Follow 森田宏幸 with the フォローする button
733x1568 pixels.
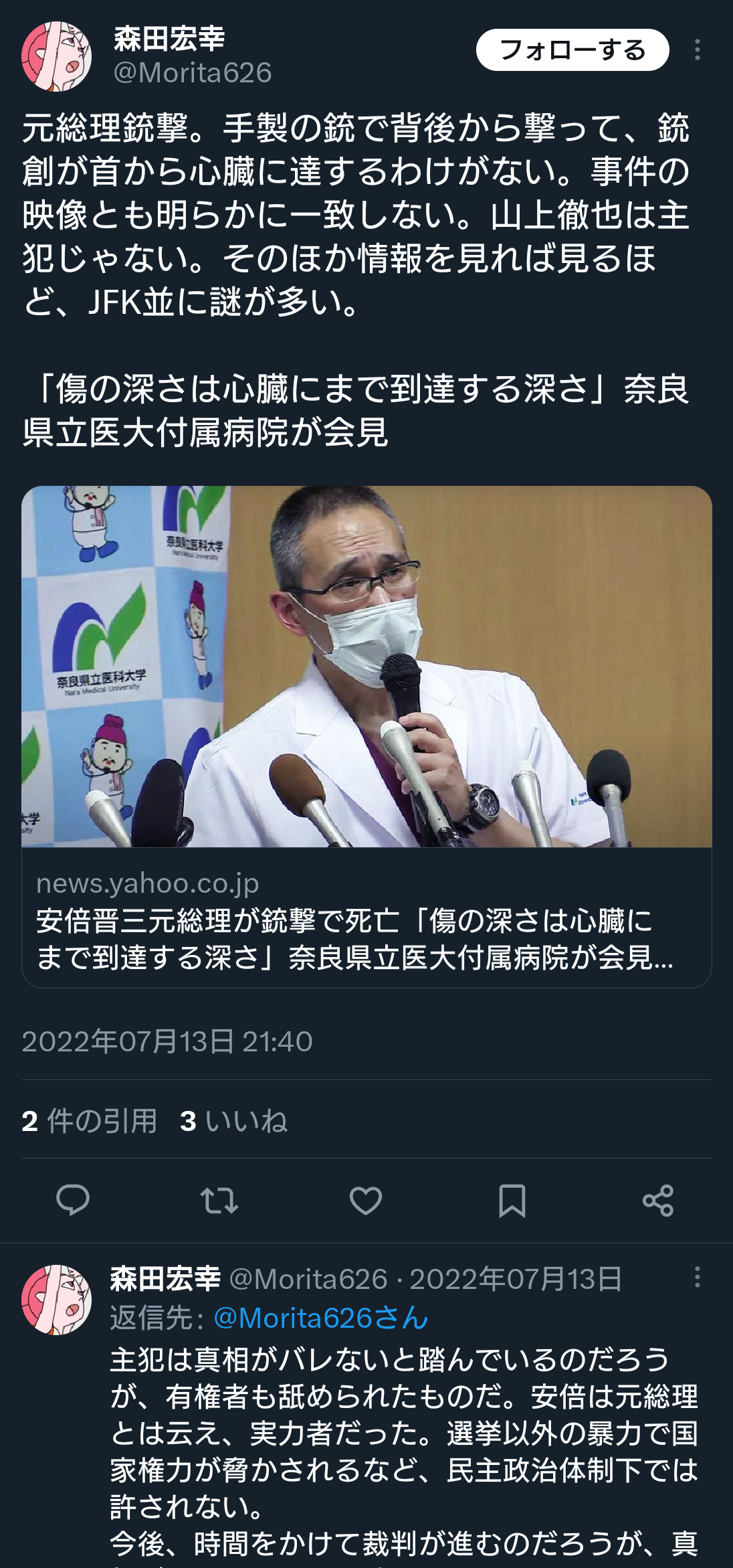(572, 50)
